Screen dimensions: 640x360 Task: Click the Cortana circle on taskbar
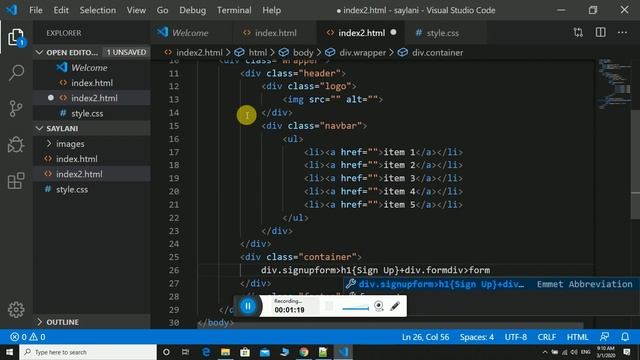click(x=166, y=352)
